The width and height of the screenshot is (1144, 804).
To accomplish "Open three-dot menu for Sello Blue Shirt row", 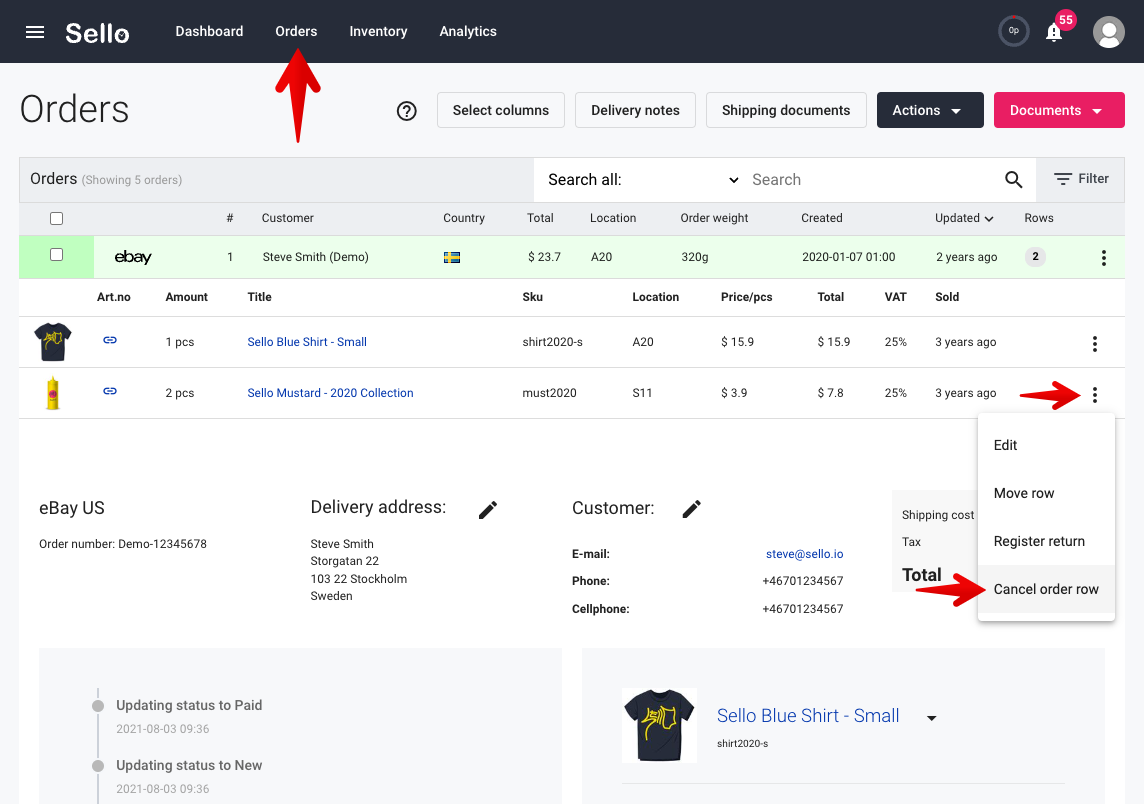I will click(x=1094, y=344).
